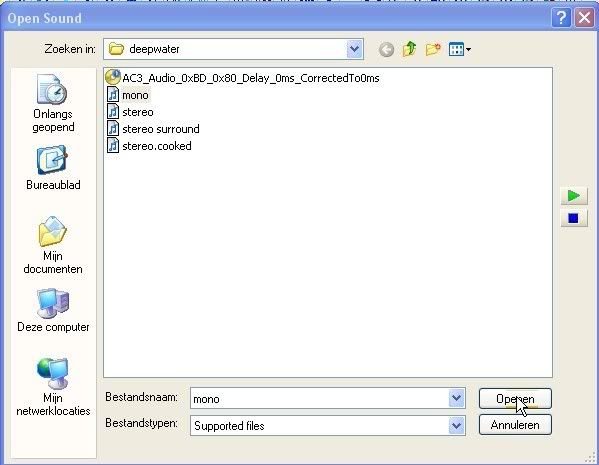Expand the Zoeken in folder dropdown
Image resolution: width=599 pixels, height=465 pixels.
coord(354,49)
